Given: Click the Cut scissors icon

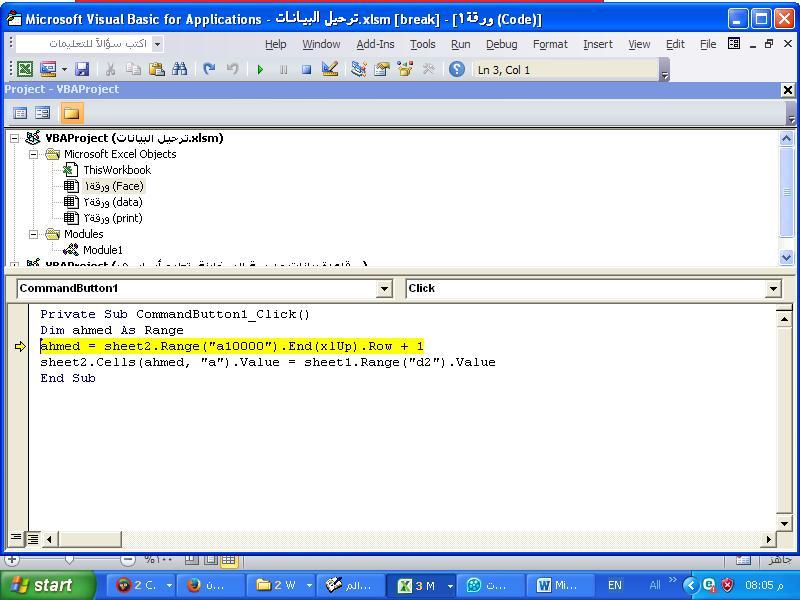Looking at the screenshot, I should pyautogui.click(x=110, y=69).
